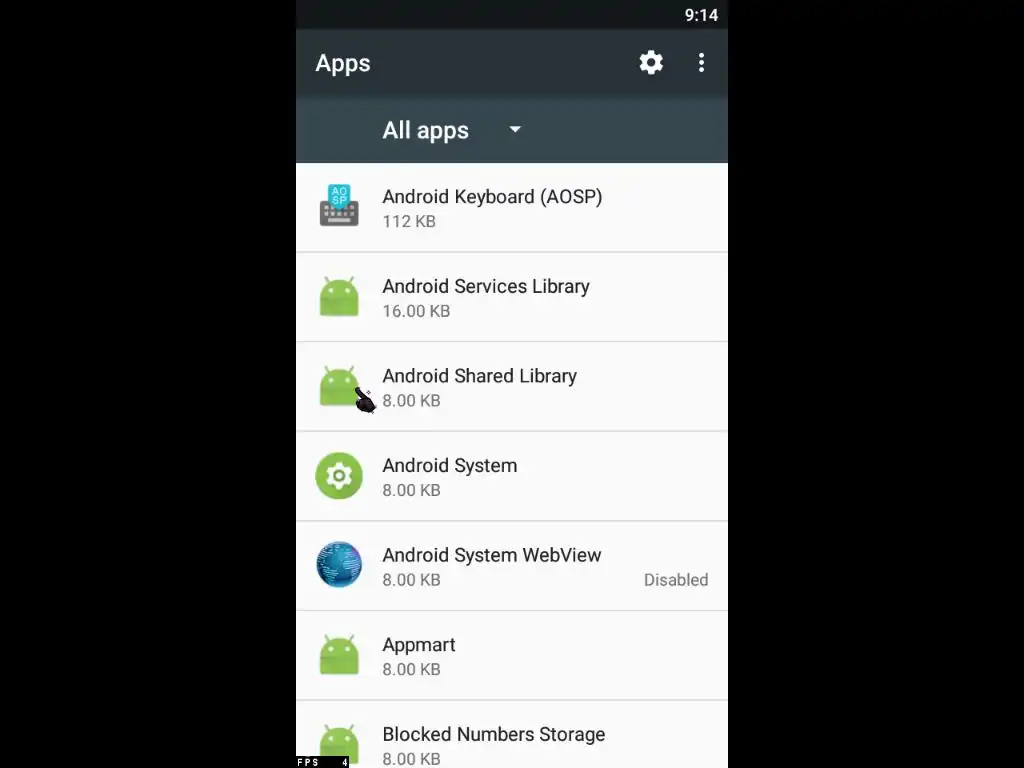Open Blocked Numbers Storage entry

click(x=512, y=735)
